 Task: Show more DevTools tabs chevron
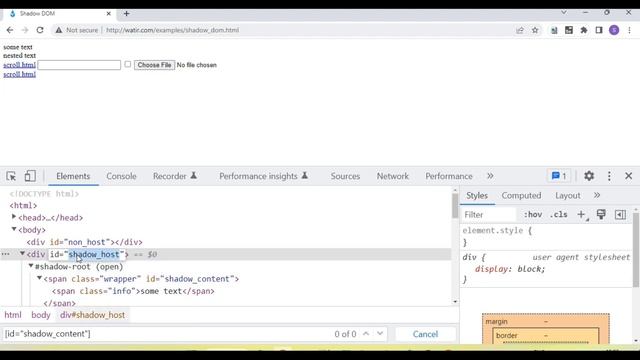click(490, 176)
